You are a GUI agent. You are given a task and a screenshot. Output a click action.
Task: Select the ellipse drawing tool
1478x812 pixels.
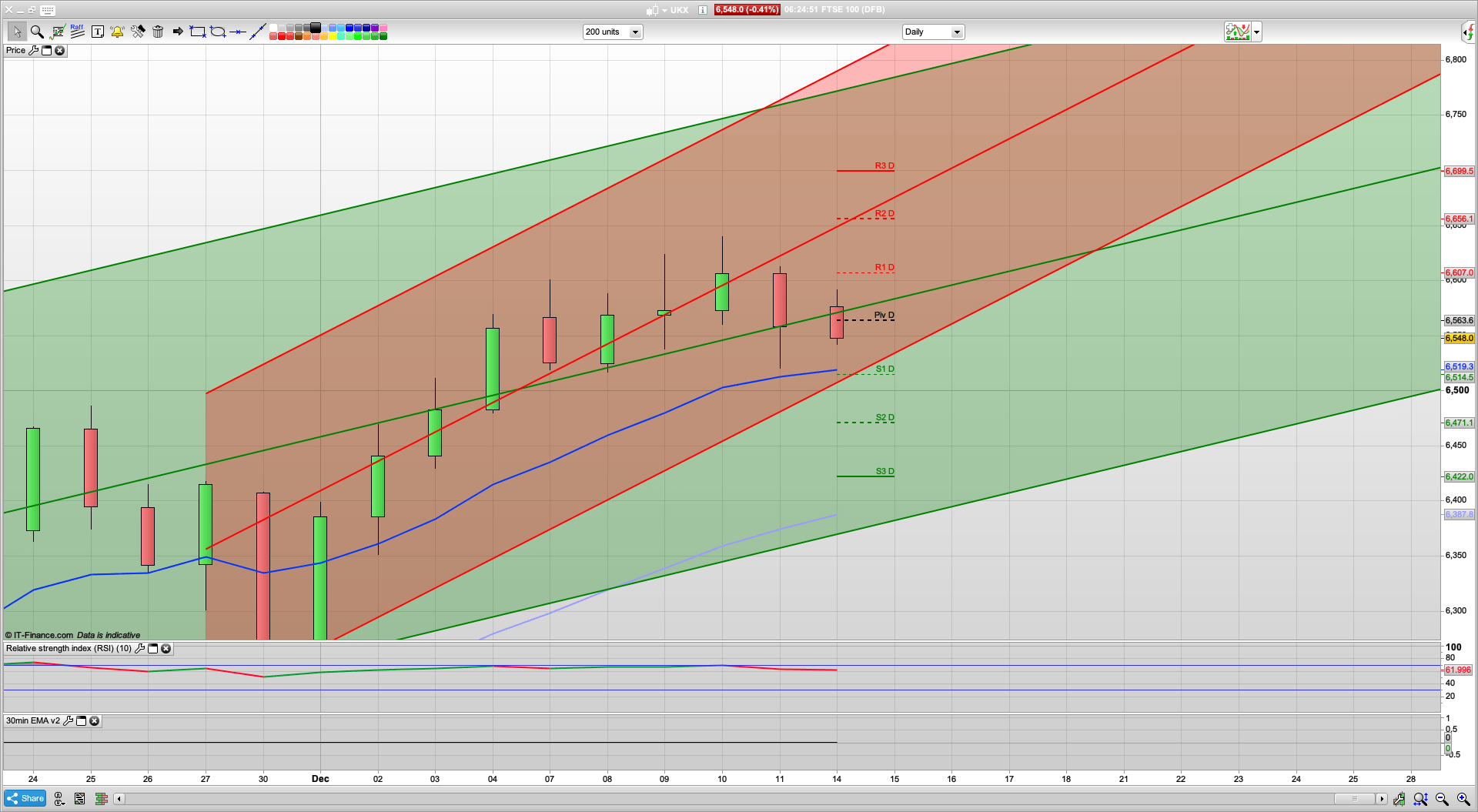(x=218, y=32)
